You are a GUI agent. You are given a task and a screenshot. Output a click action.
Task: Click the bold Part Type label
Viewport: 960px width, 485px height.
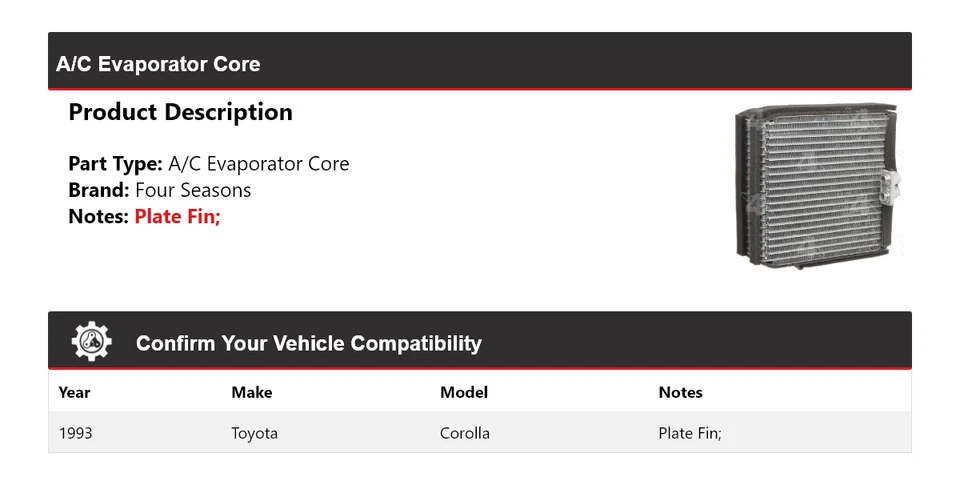pos(115,164)
